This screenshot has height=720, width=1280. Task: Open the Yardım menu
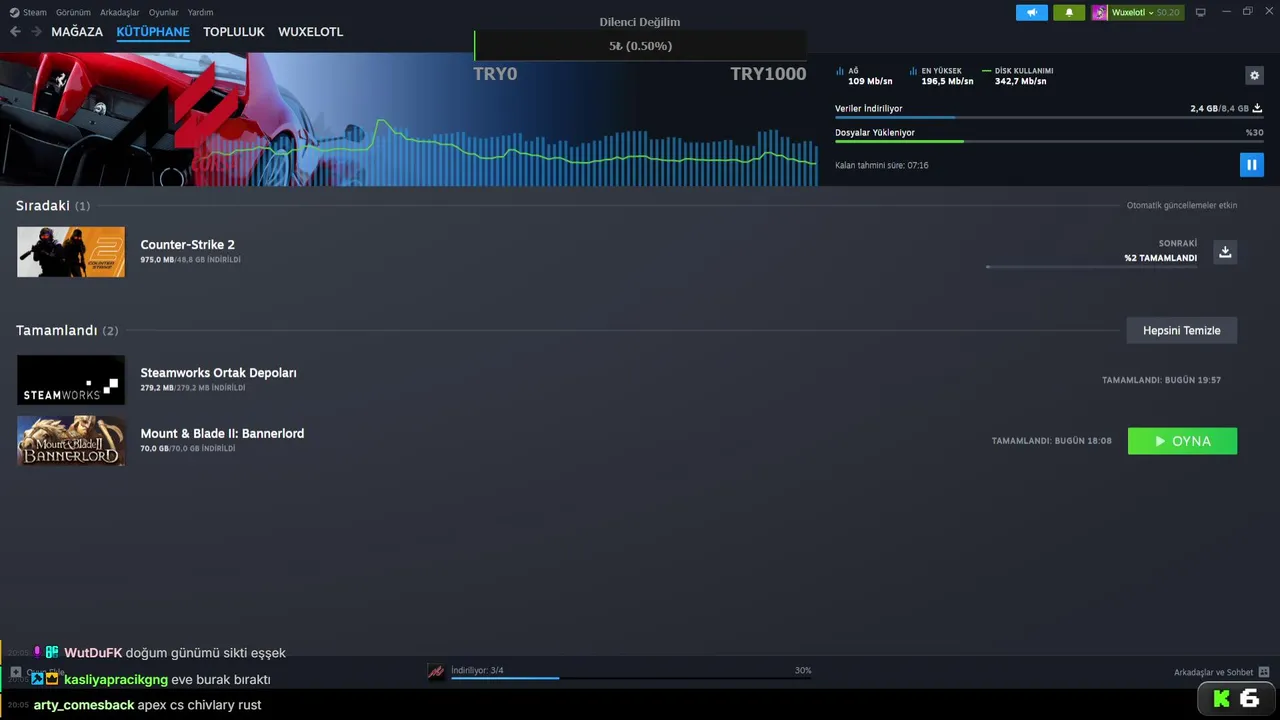[200, 13]
